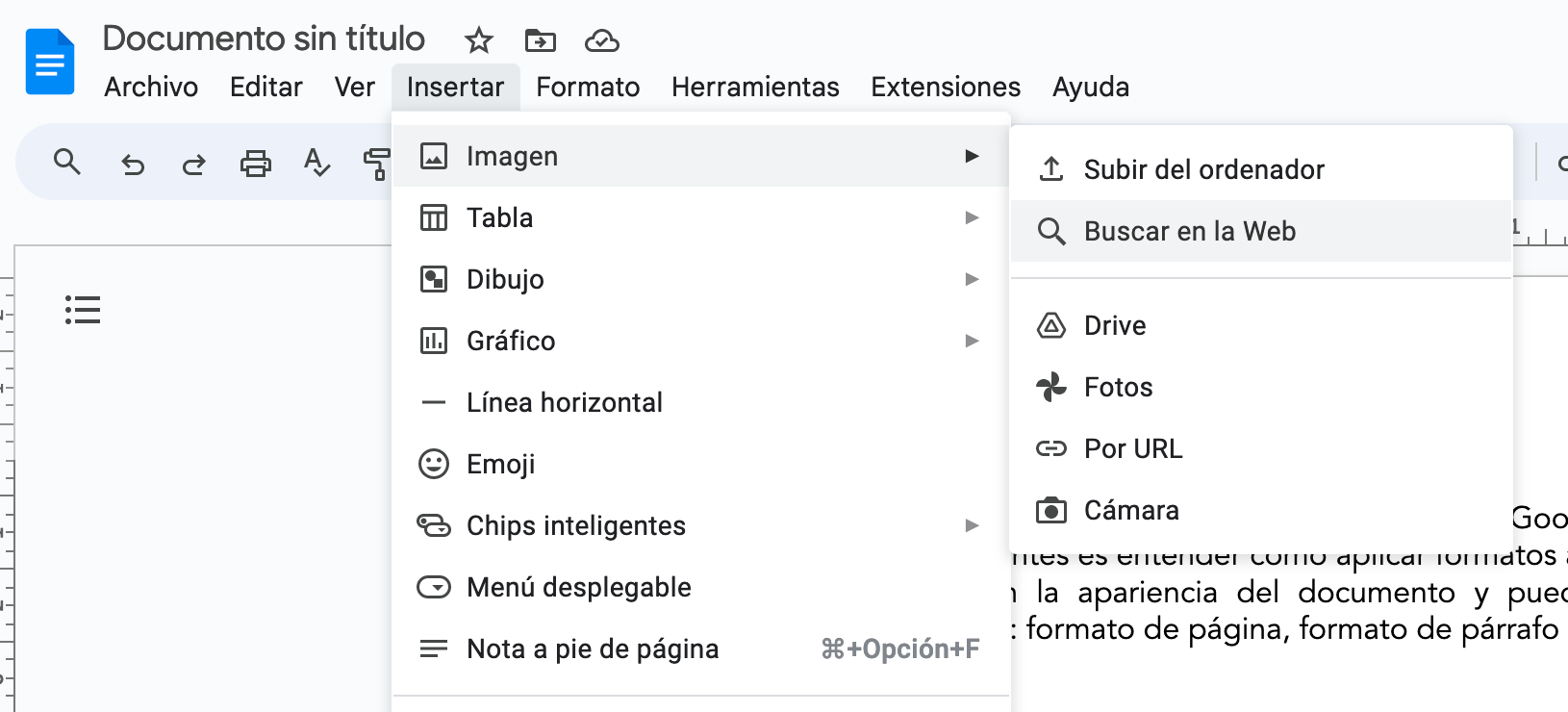The height and width of the screenshot is (712, 1568).
Task: Star the document with the star icon
Action: coord(478,40)
